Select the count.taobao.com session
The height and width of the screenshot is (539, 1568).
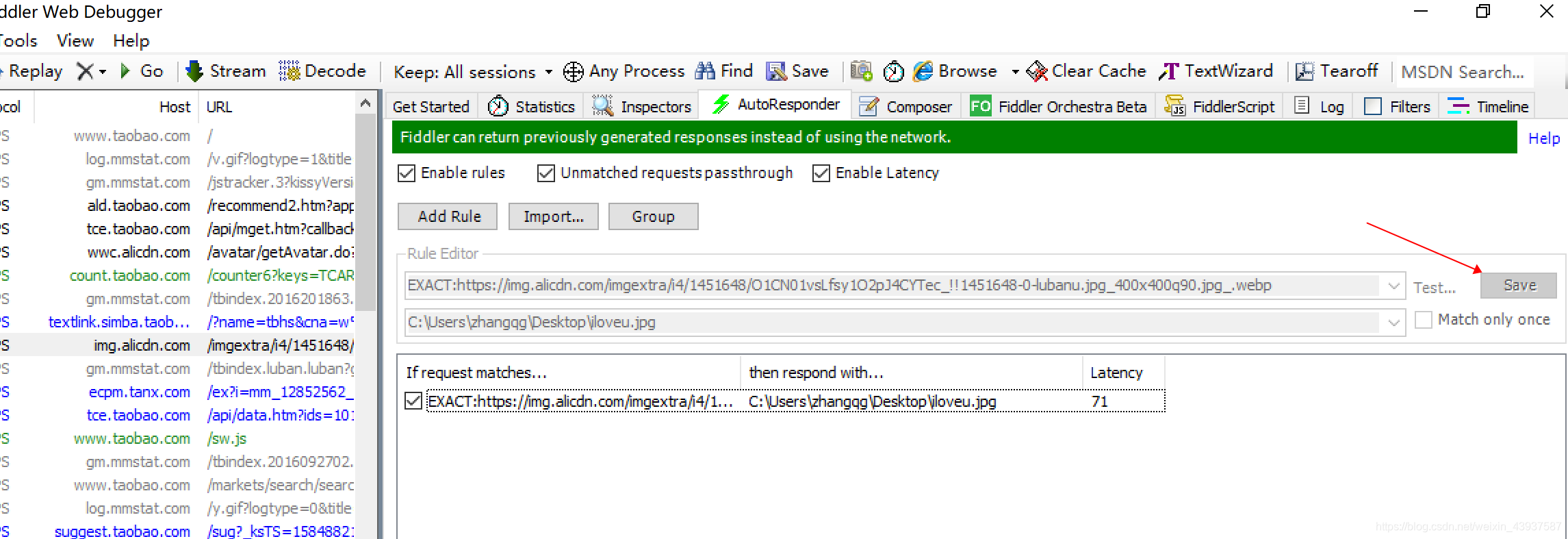pos(178,275)
